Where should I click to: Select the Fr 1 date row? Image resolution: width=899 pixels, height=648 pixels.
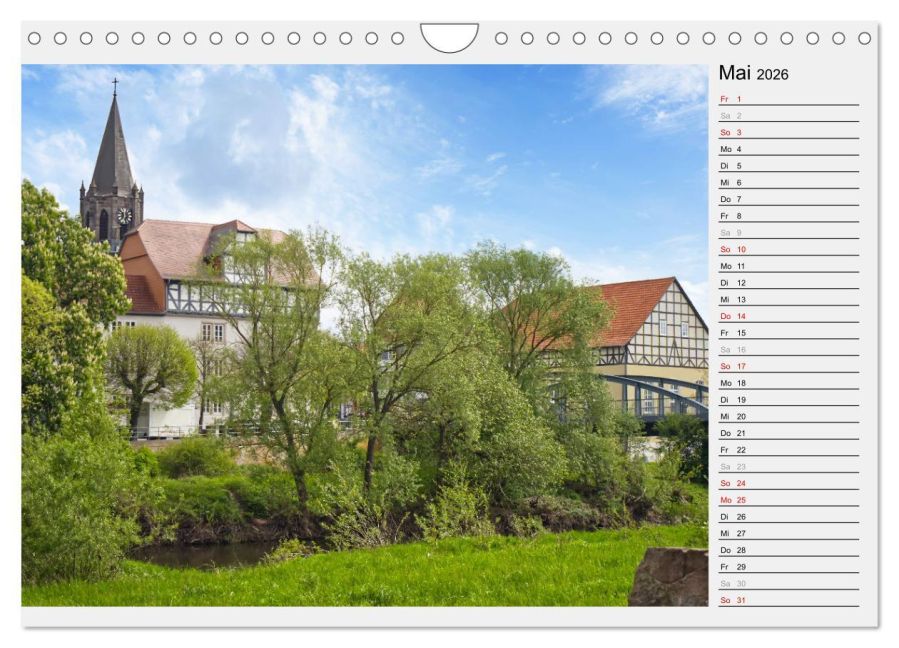(x=789, y=99)
